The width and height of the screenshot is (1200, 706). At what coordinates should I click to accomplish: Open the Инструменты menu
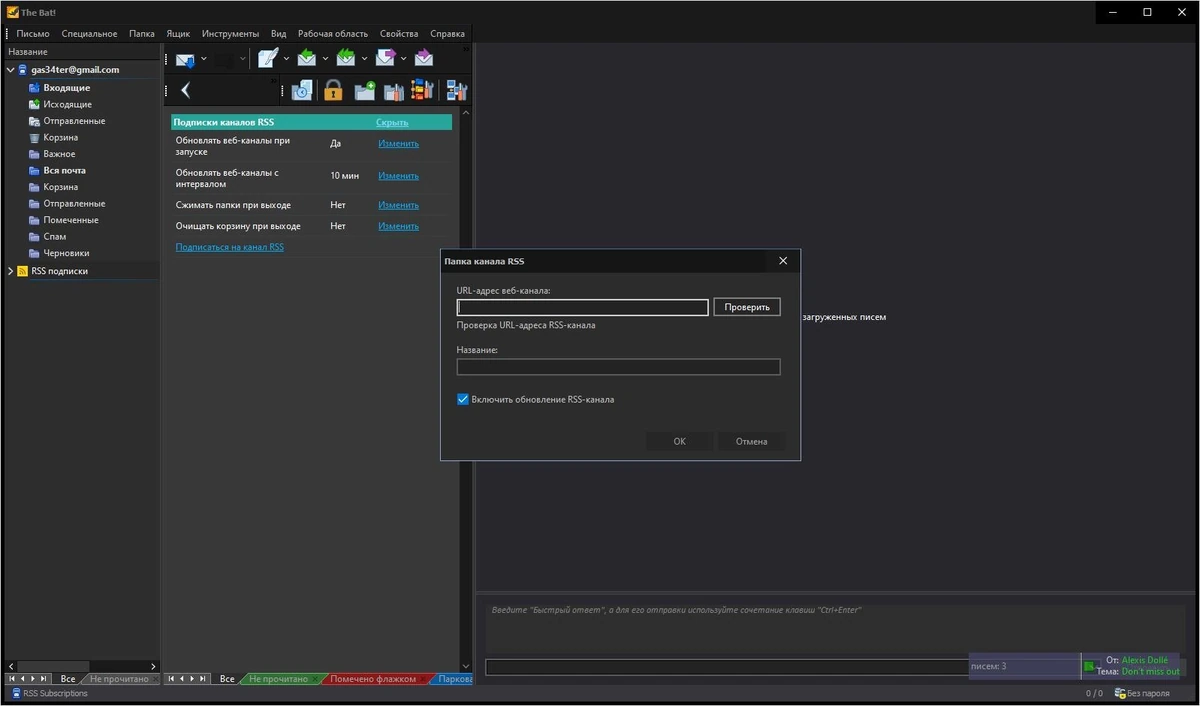point(230,33)
